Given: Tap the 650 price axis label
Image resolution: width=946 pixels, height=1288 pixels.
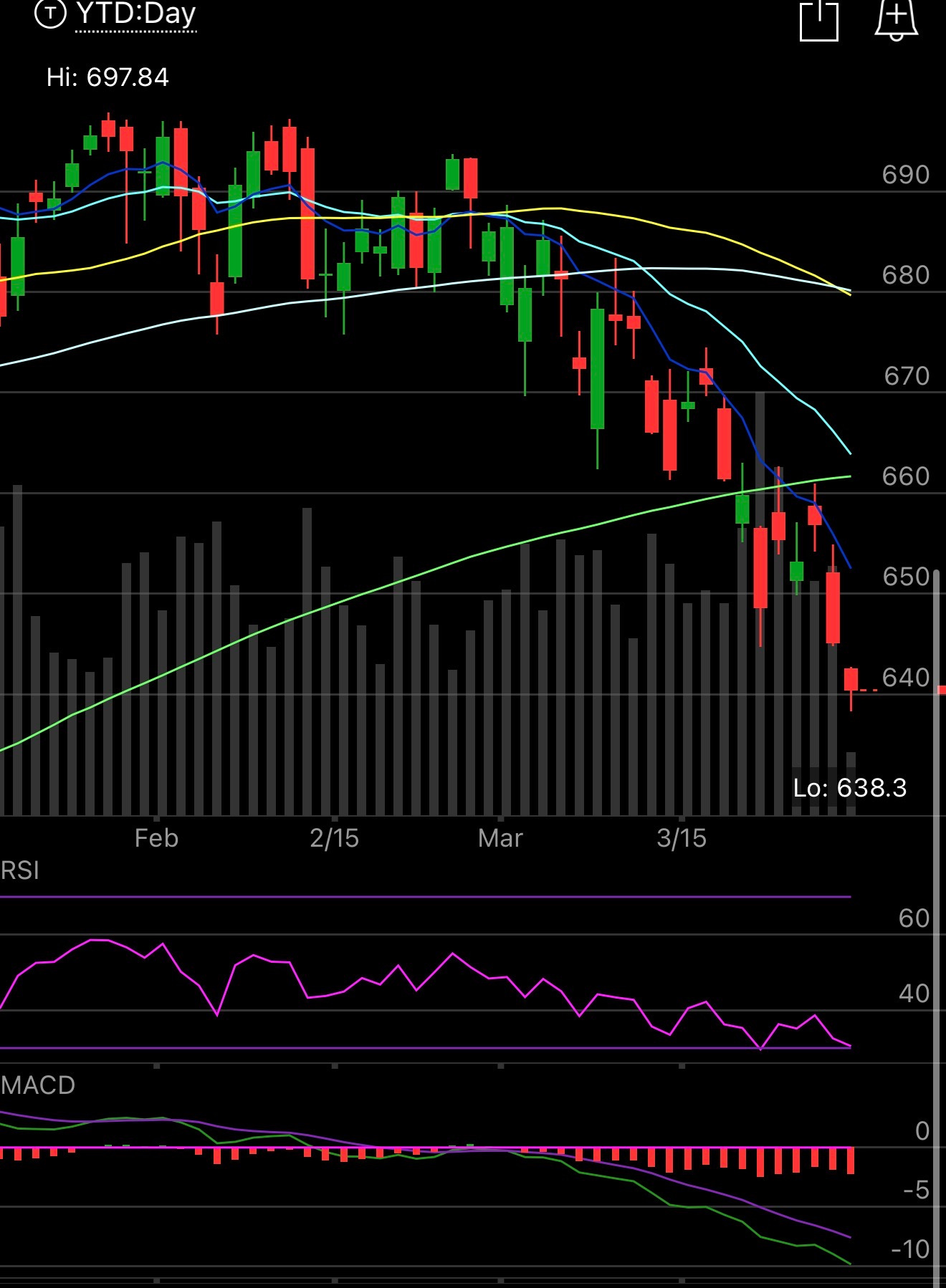Looking at the screenshot, I should 906,577.
